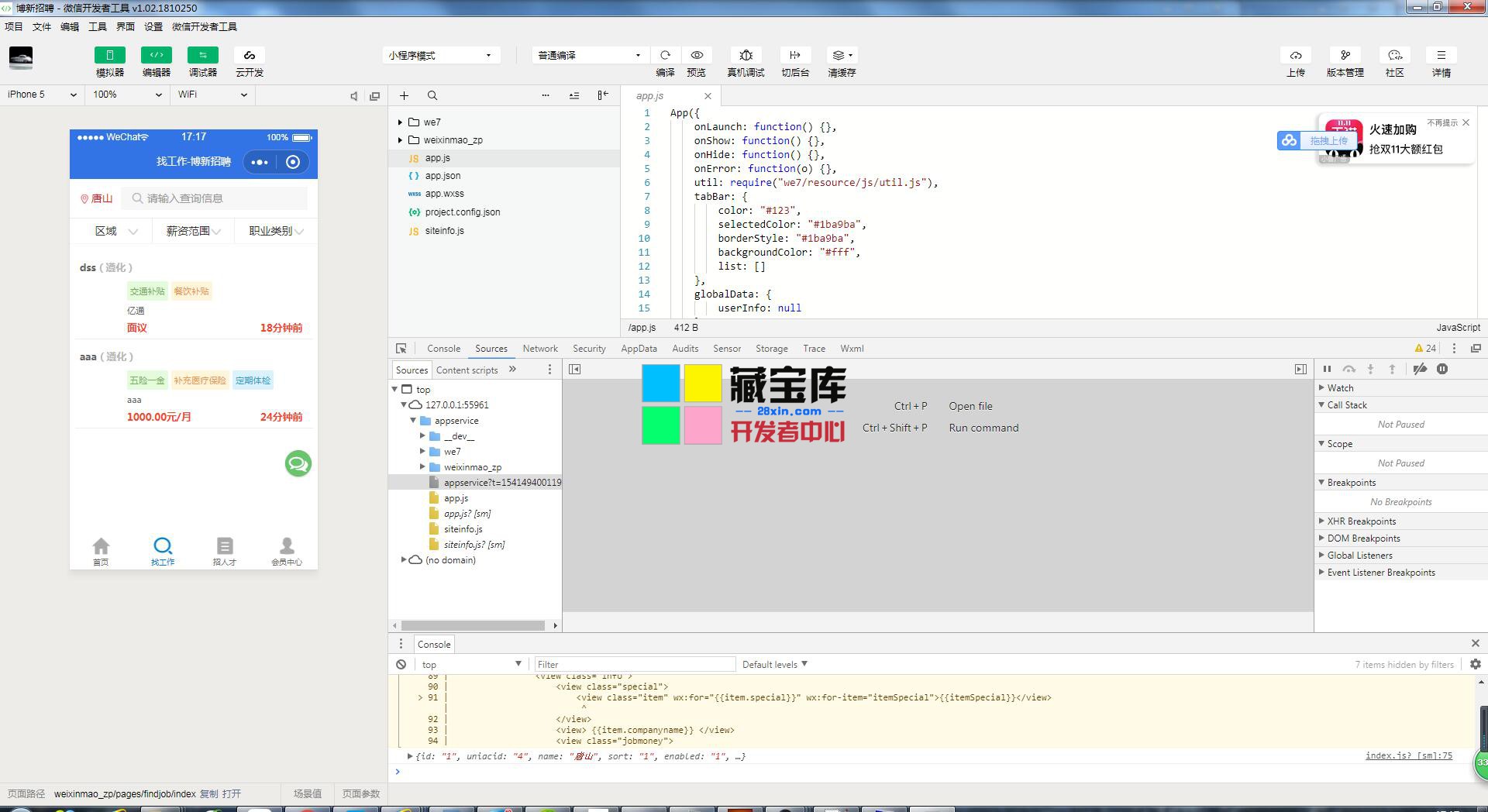Open the iPhone 5 device dropdown
Screen dimensions: 1488x812
[42, 95]
